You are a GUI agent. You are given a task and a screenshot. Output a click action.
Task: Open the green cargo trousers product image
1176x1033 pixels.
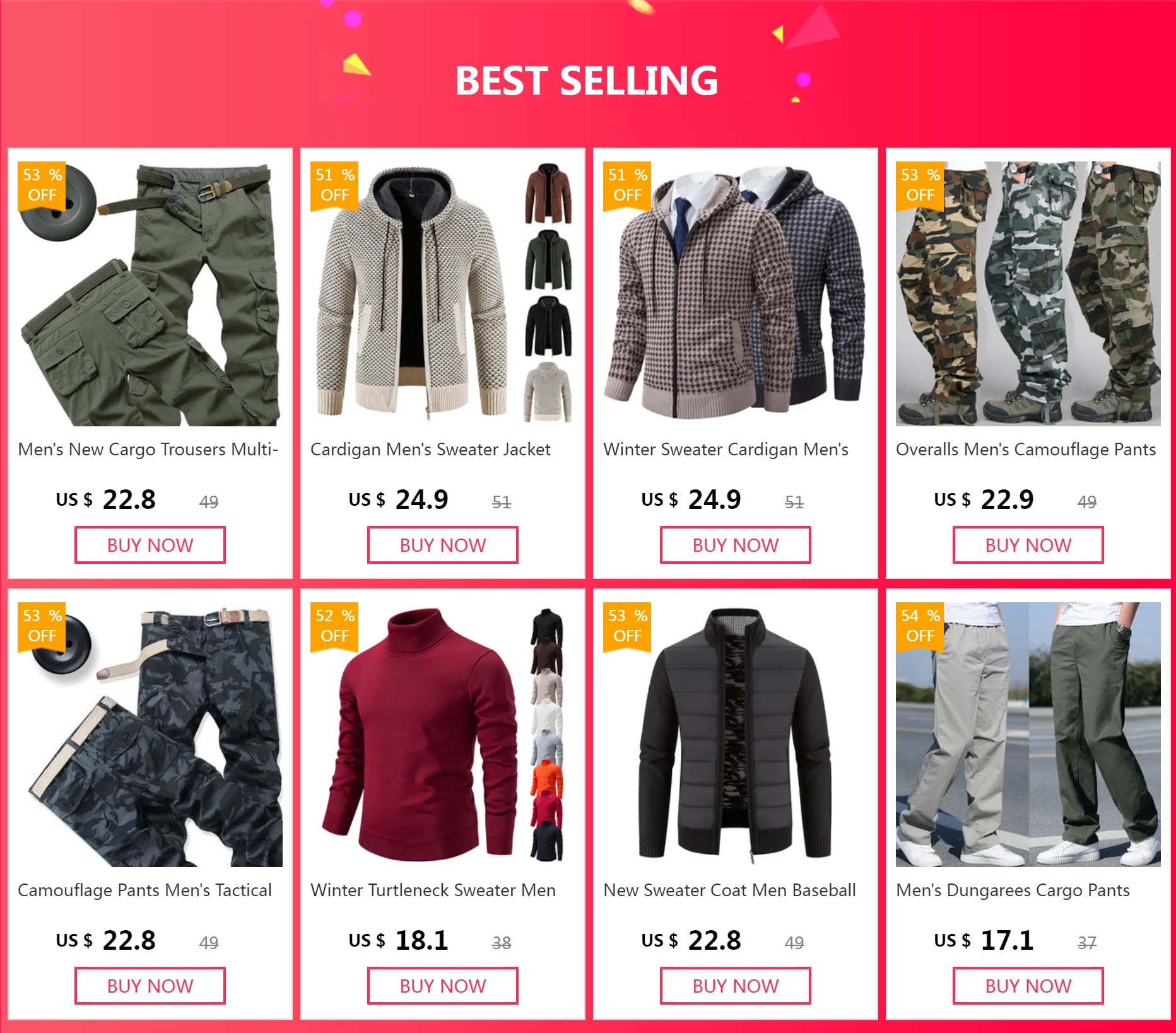point(150,294)
